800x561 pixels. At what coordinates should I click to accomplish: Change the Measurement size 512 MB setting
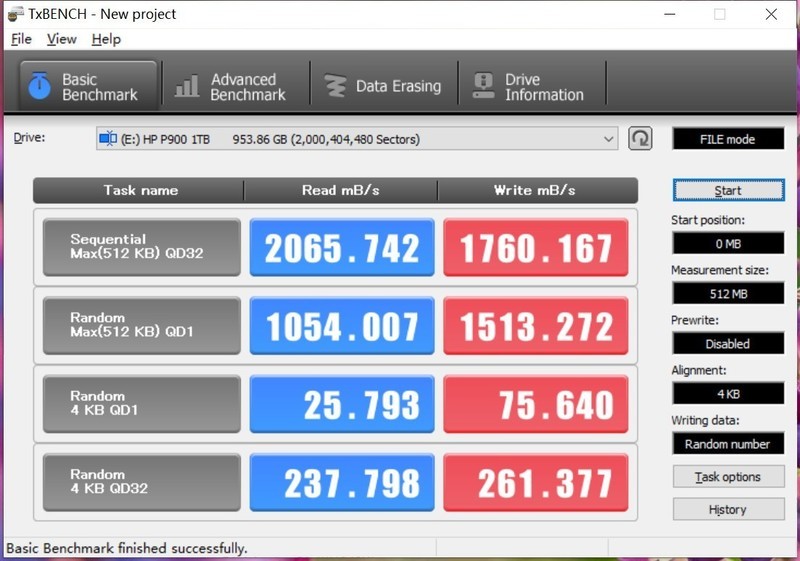[727, 293]
